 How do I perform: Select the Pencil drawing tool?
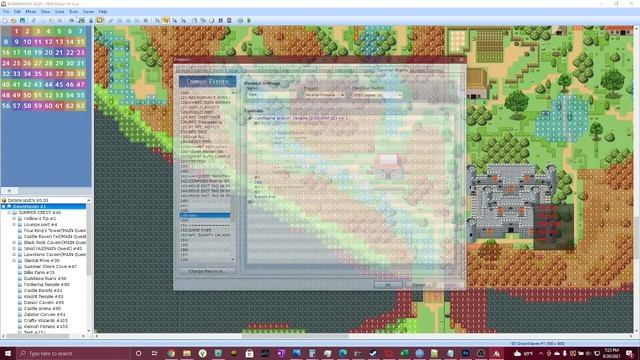[111, 20]
